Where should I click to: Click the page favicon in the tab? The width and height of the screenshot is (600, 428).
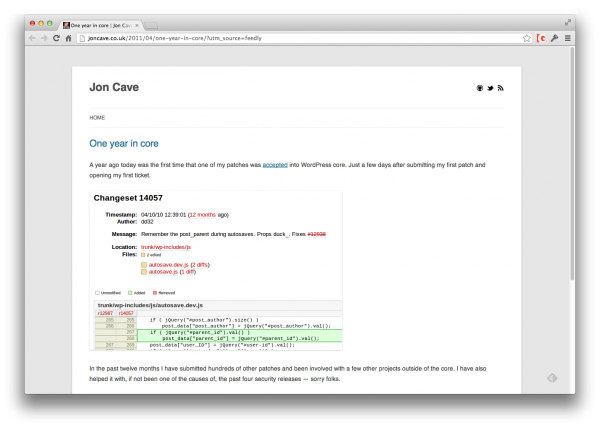[x=66, y=25]
